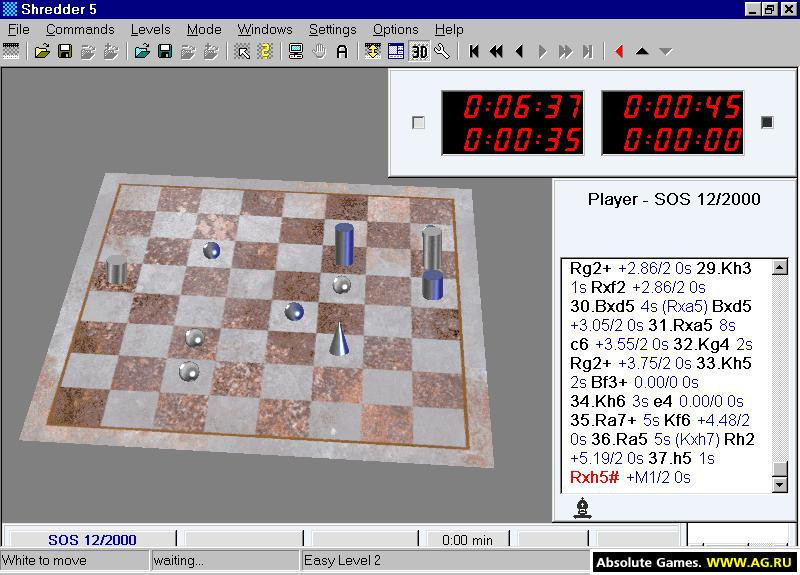Viewport: 800px width, 575px height.
Task: Click the greyed folder icon after olive floppy
Action: click(88, 52)
